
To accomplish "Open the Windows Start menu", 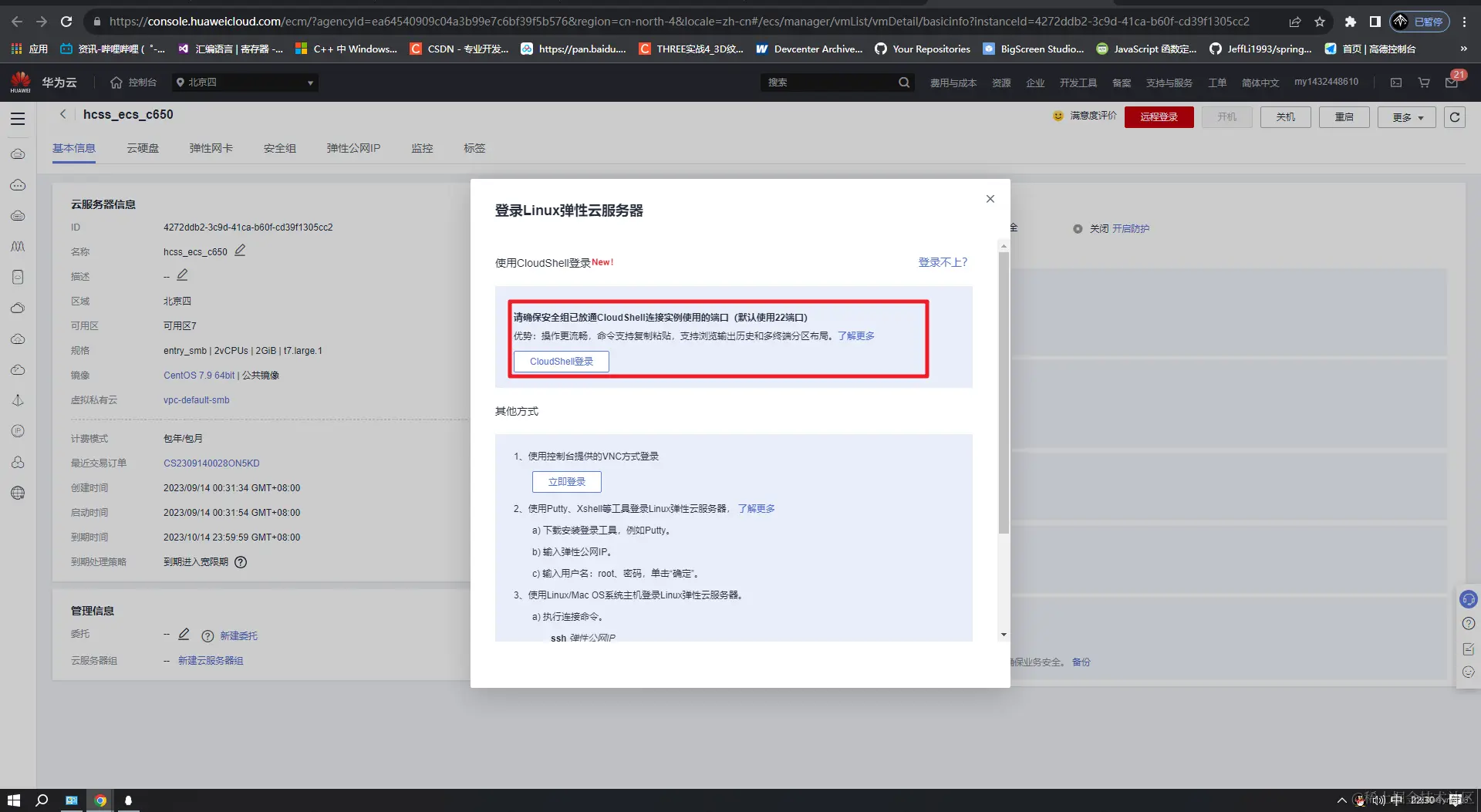I will 14,800.
